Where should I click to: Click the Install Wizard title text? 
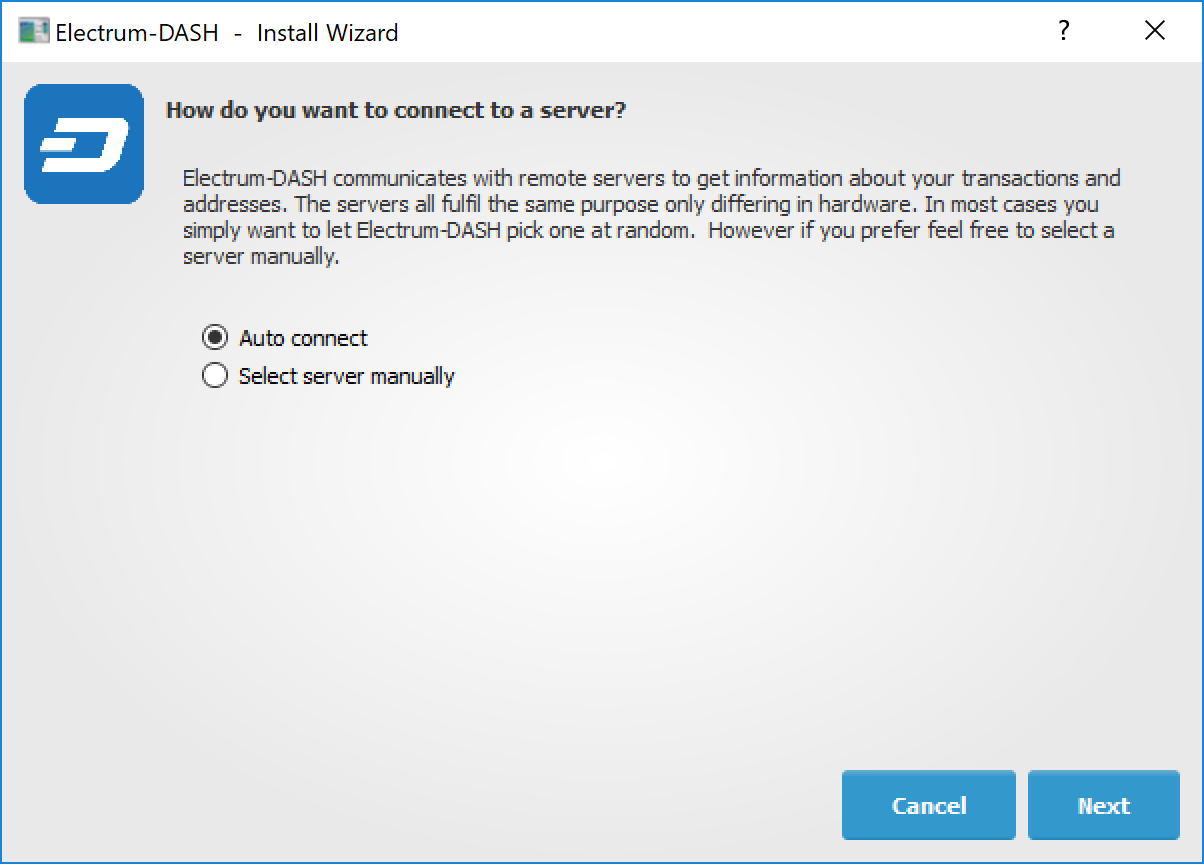point(327,33)
